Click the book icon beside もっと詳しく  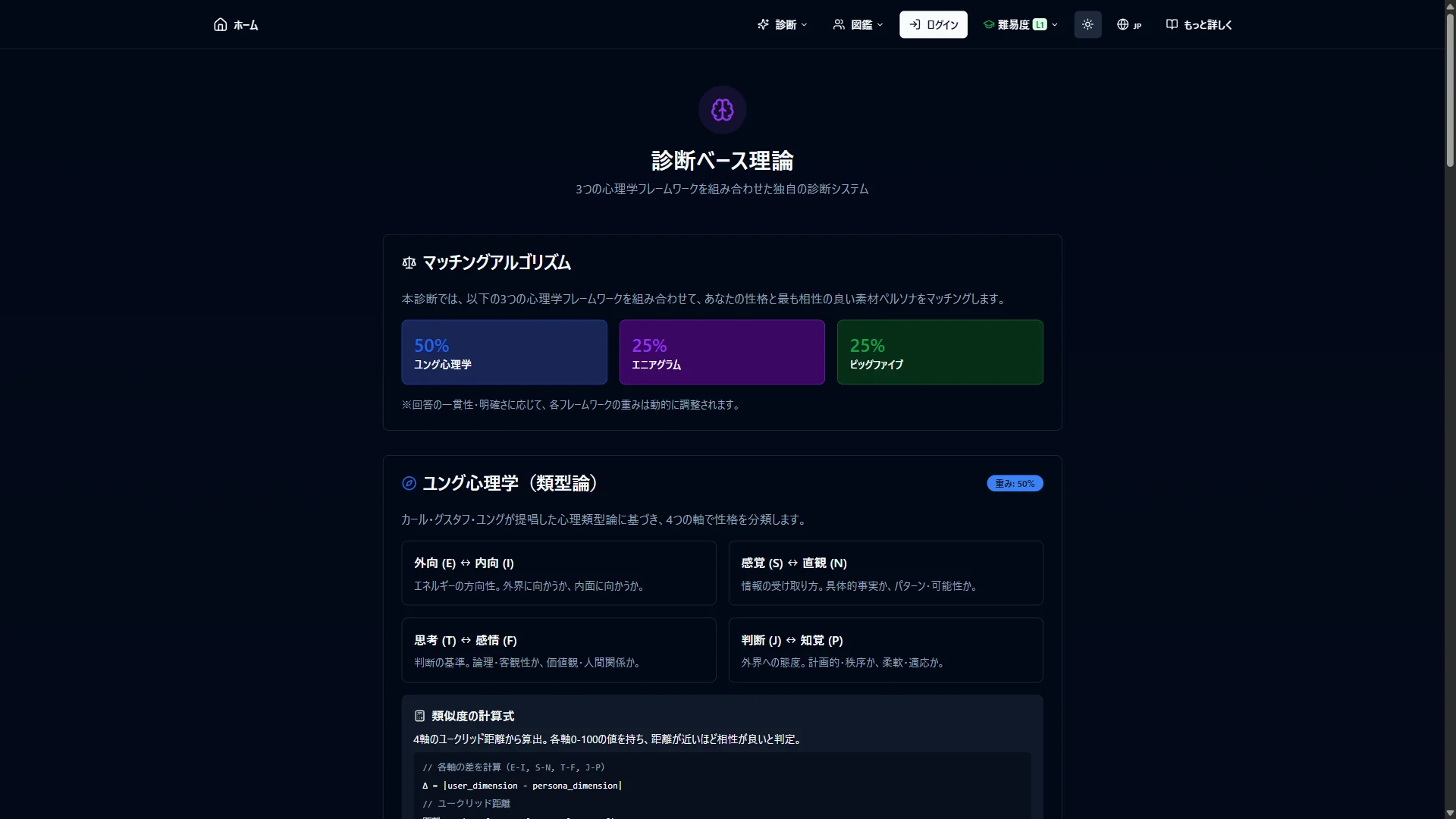1172,24
